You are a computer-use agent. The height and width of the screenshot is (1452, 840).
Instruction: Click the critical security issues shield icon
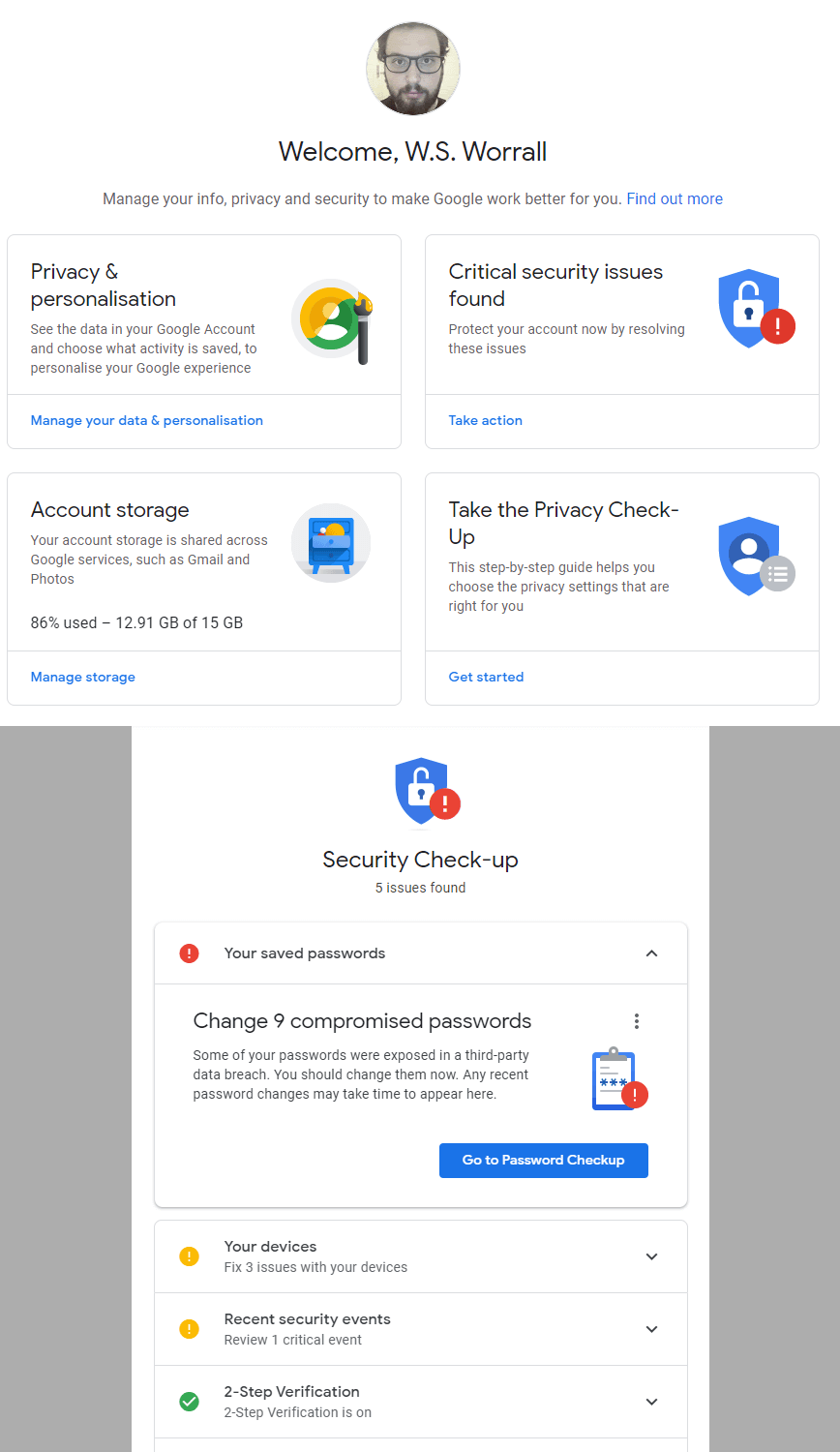[750, 308]
